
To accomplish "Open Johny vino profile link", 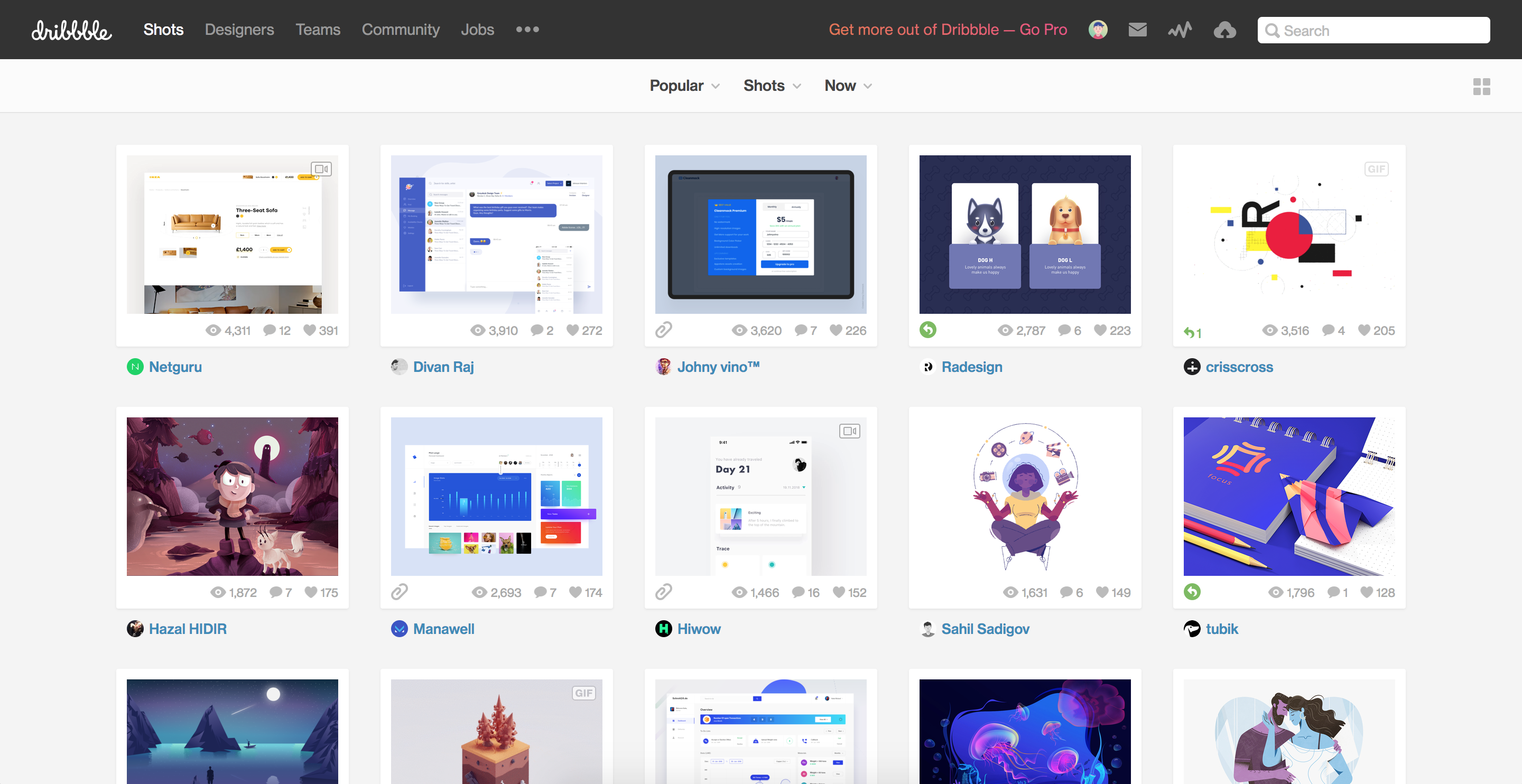I will click(719, 367).
